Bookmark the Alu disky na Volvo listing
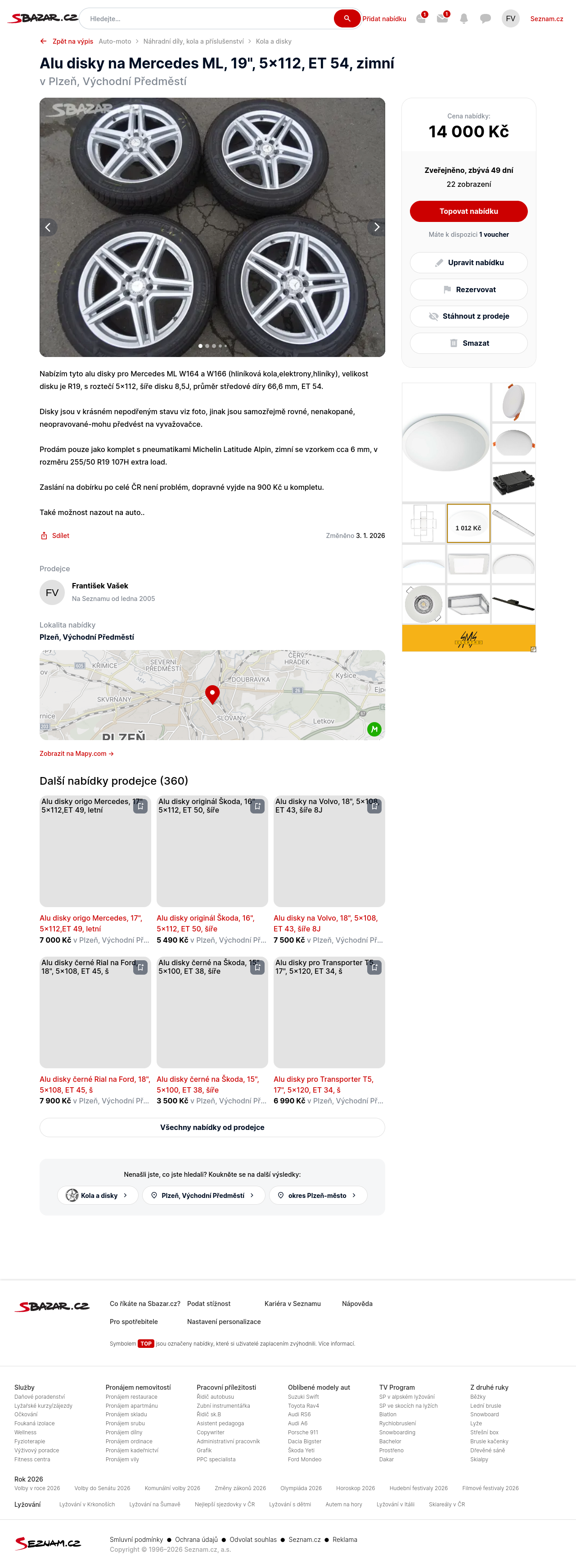Screen dimensions: 576x1568 coord(374,806)
